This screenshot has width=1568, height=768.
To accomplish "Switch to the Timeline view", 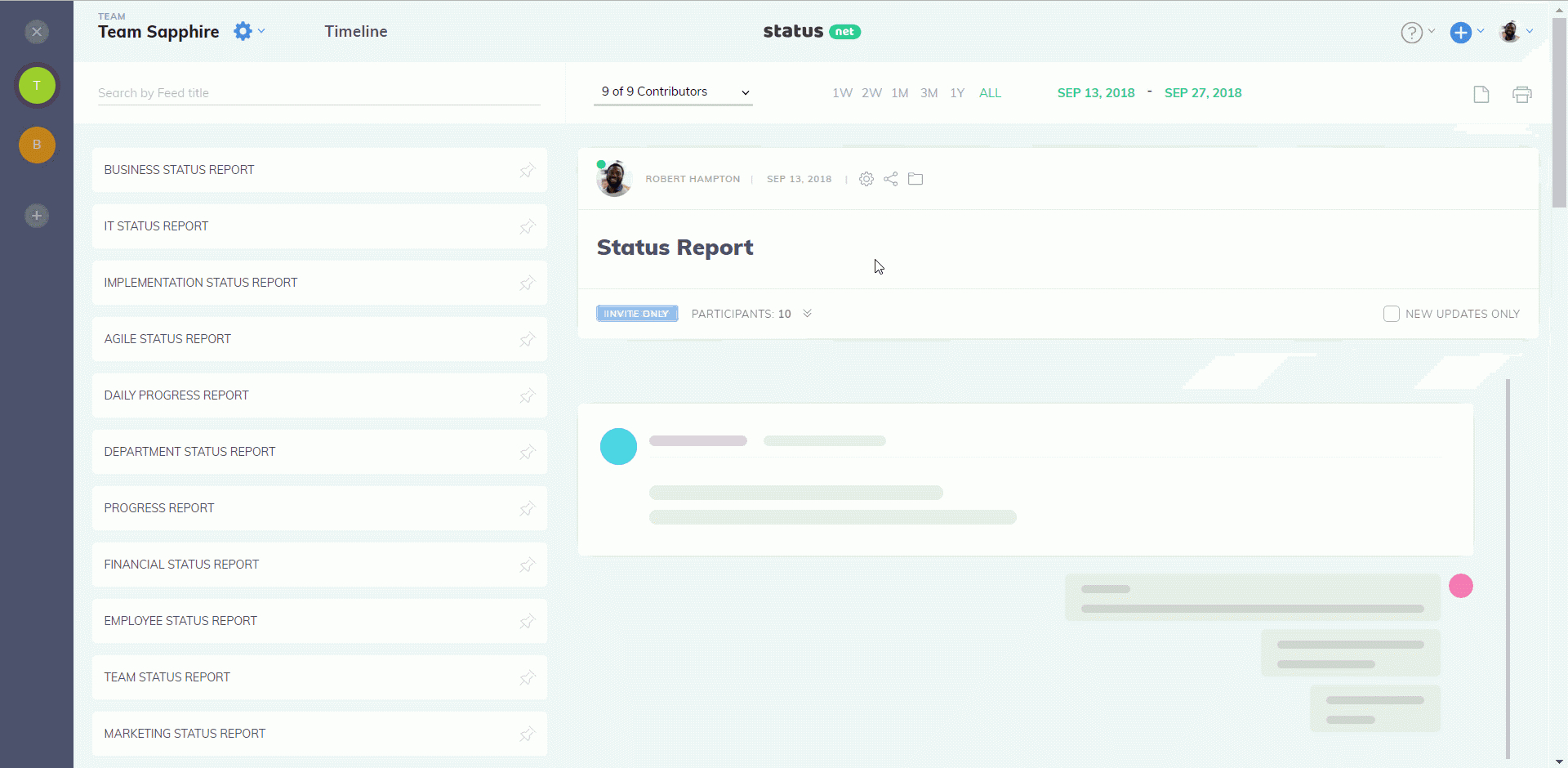I will click(355, 32).
